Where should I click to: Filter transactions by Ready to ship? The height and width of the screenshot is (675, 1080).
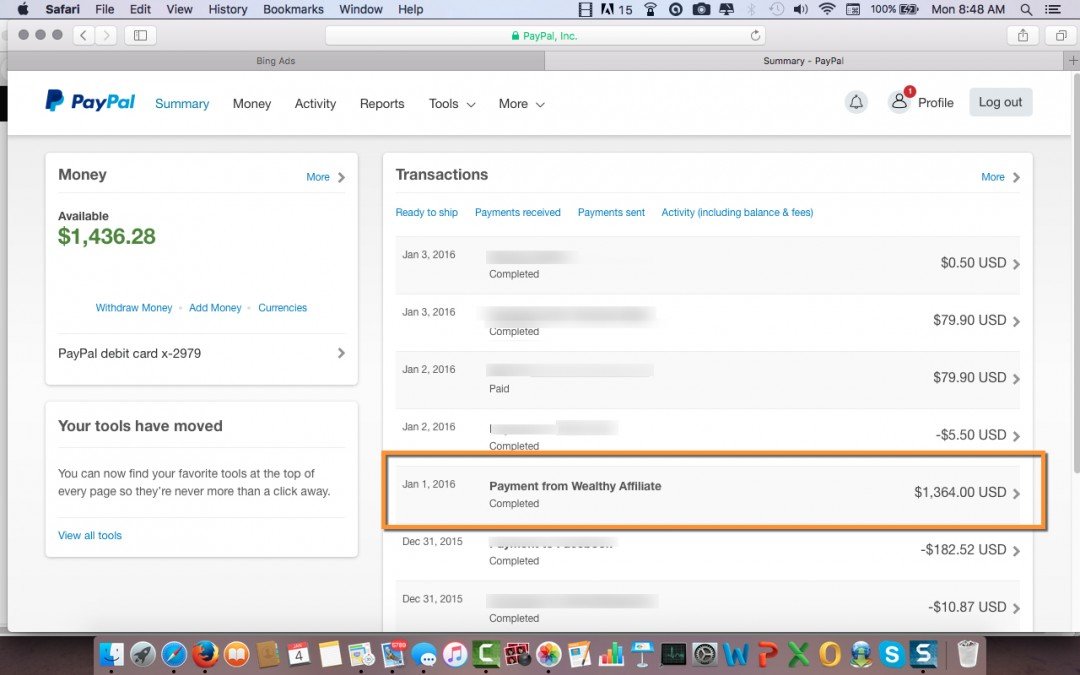point(426,212)
